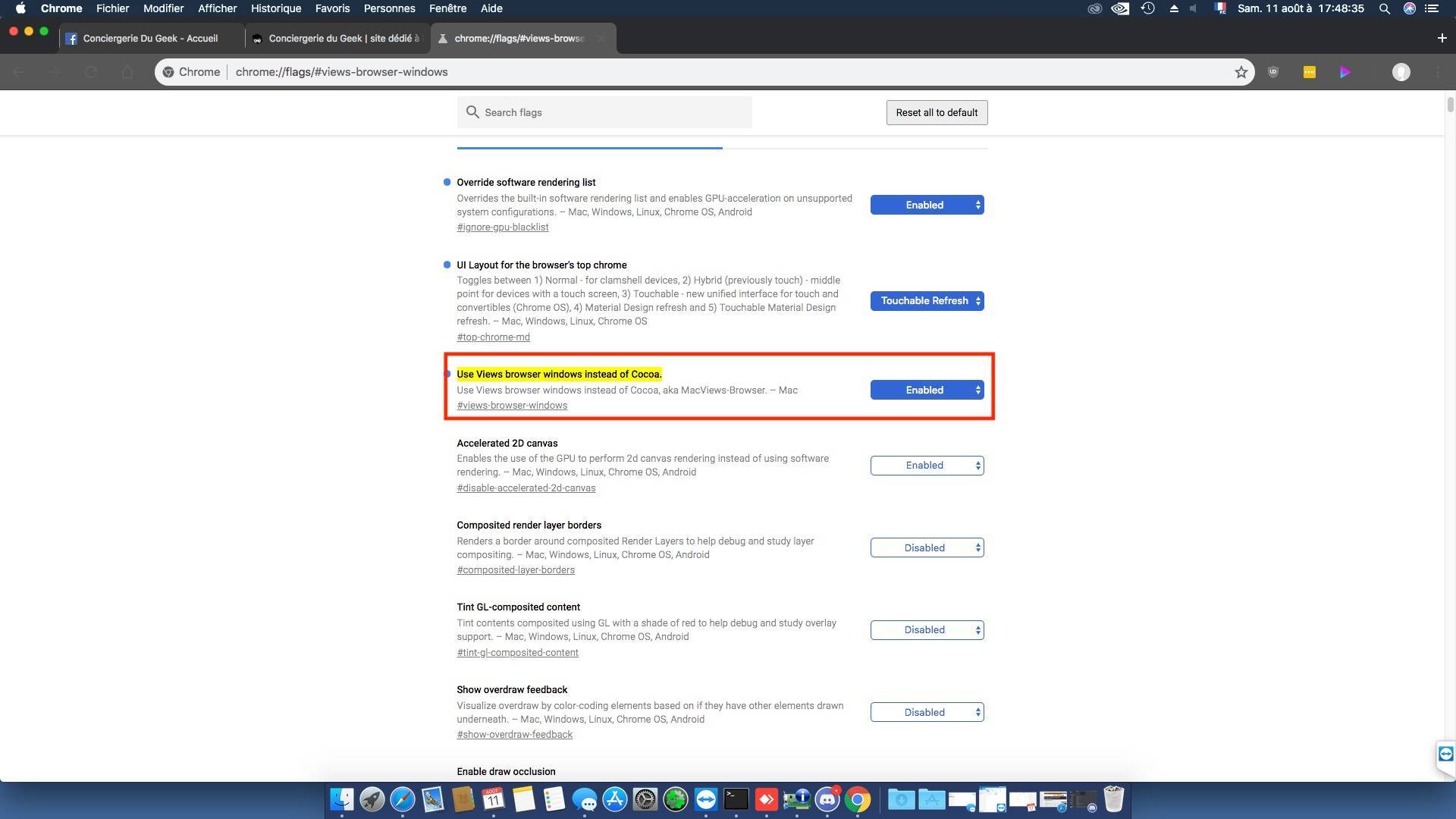Click 'Accelerated 2D canvas' flag title
The image size is (1456, 819).
tap(507, 443)
